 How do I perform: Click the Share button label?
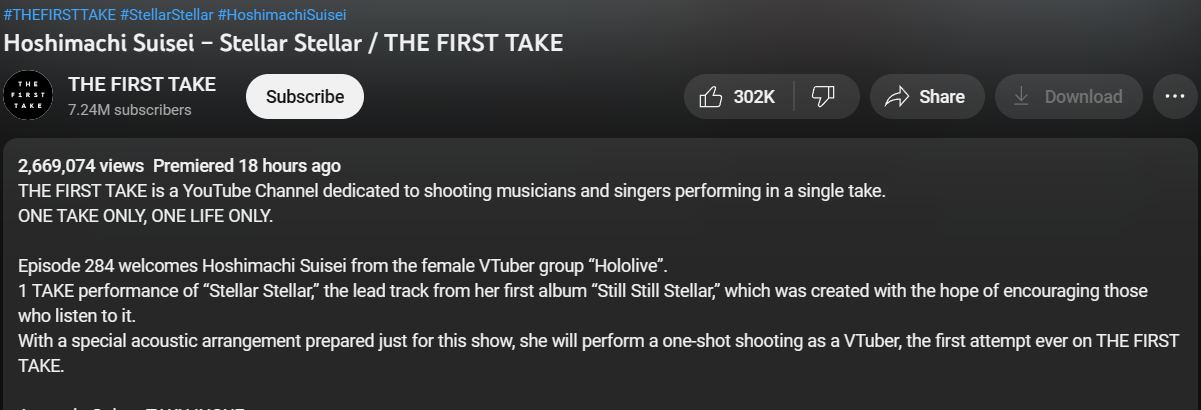point(941,97)
